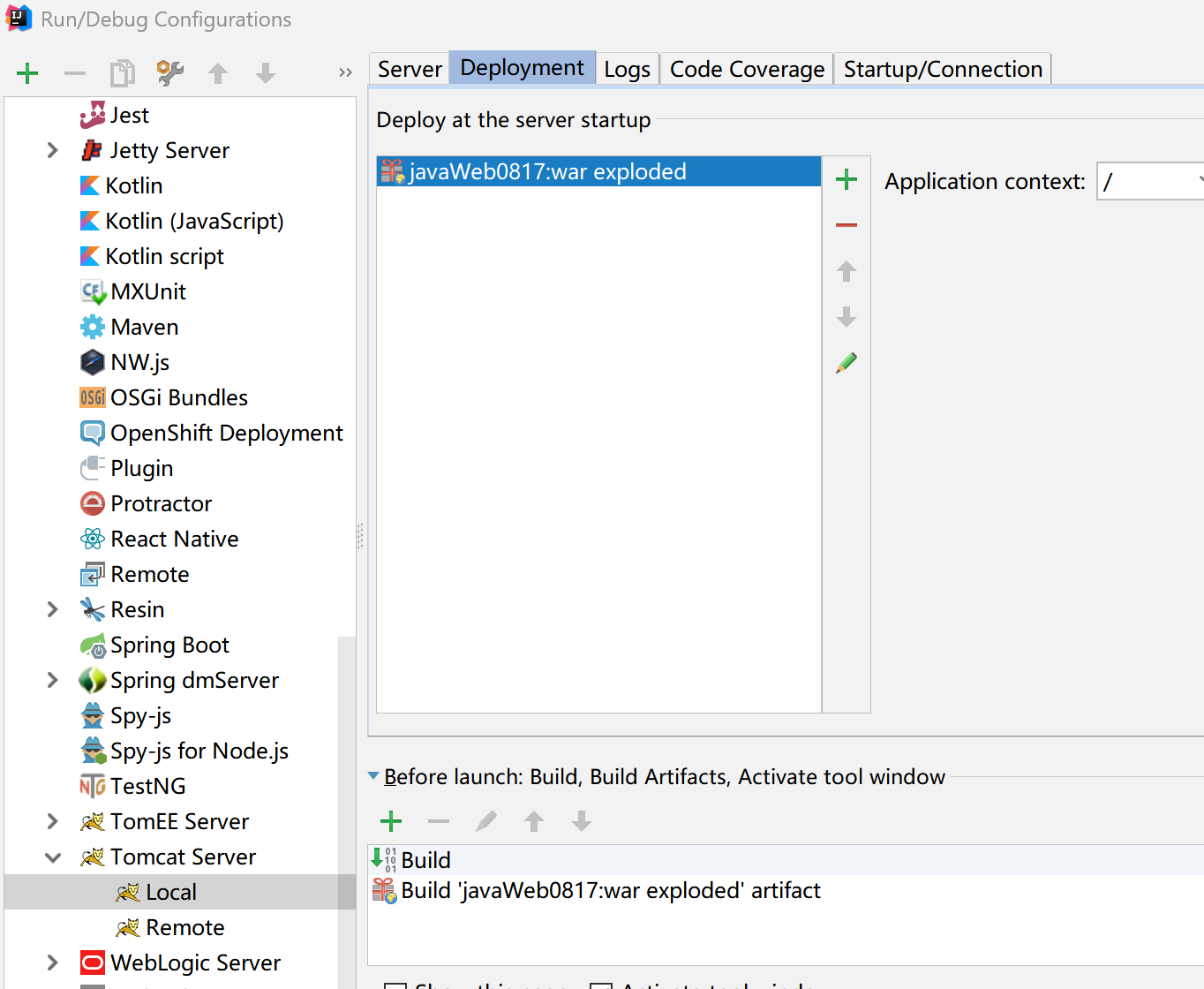1204x989 pixels.
Task: Remove the deployment artifact using the red minus
Action: (847, 225)
